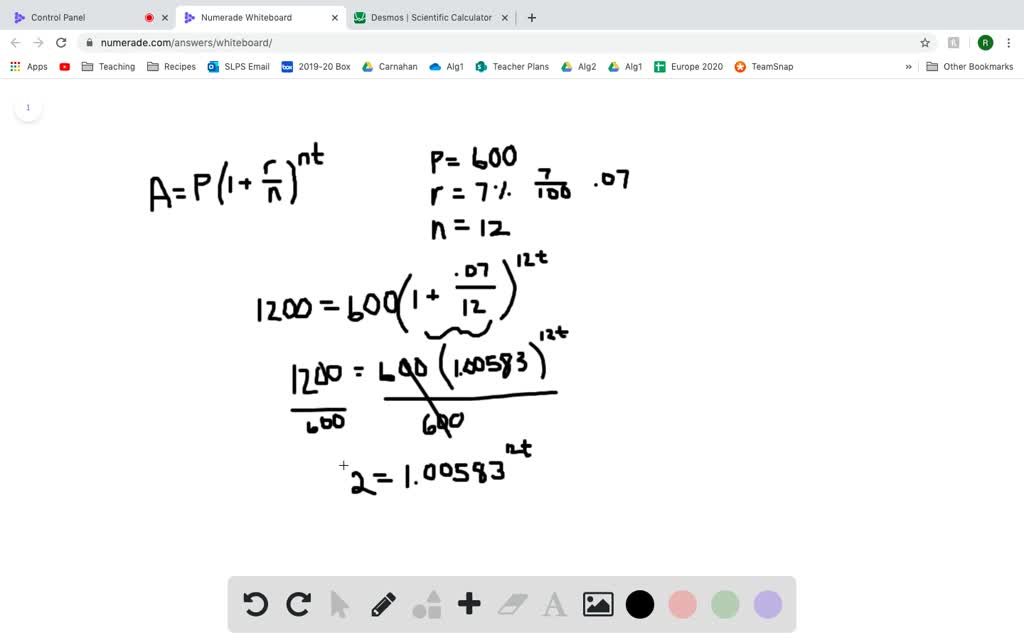Click the plus tool to add an element
The image size is (1024, 640).
[468, 604]
